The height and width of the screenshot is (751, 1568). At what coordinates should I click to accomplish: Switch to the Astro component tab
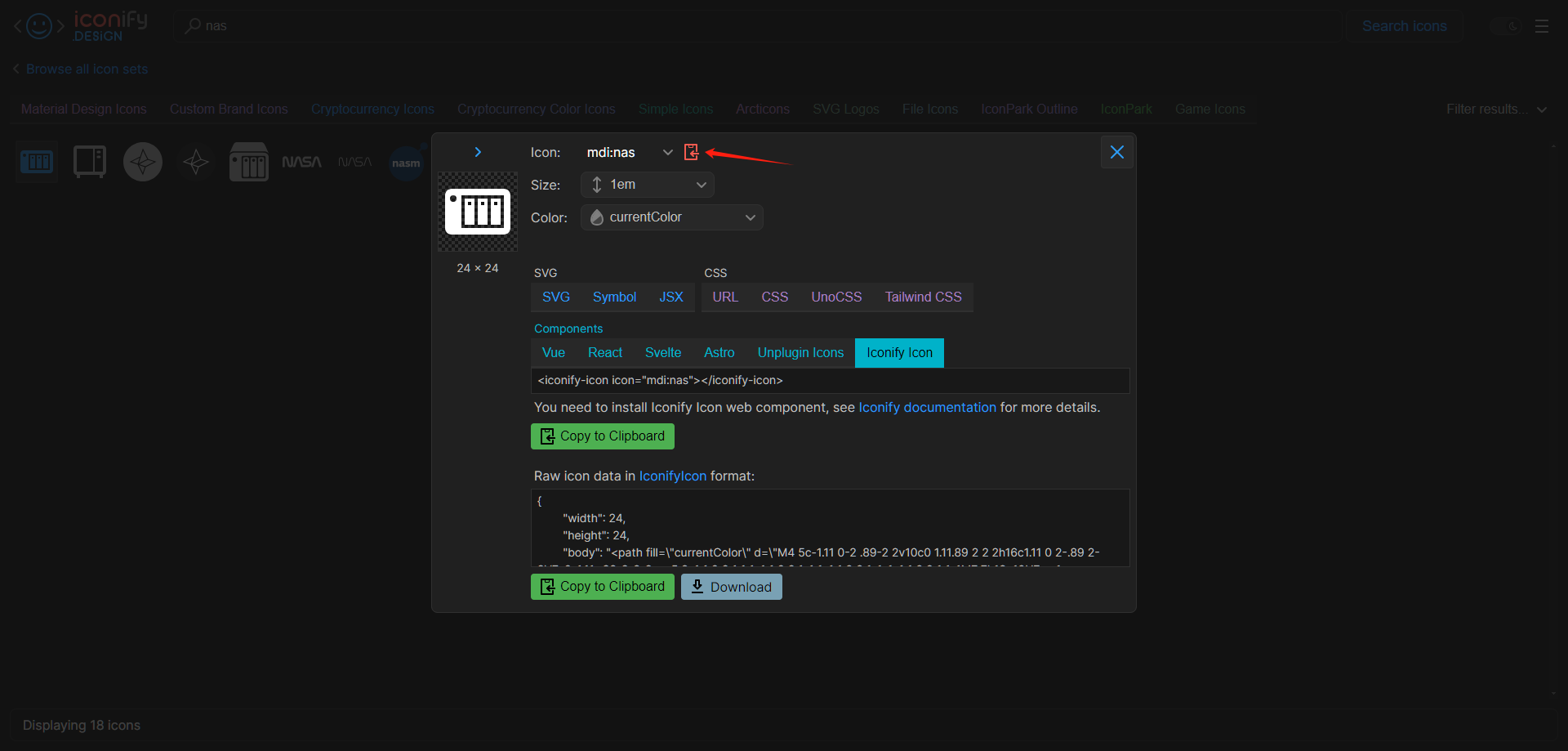[x=719, y=353]
